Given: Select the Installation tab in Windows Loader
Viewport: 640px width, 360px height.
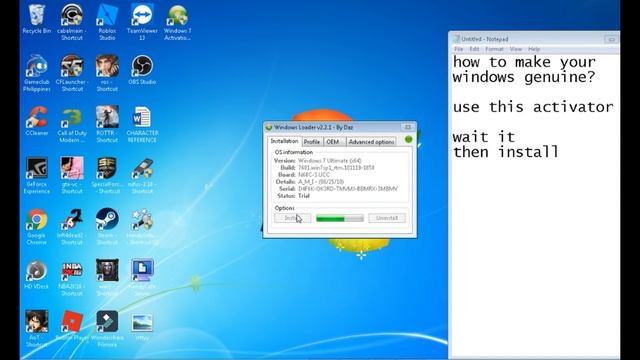Looking at the screenshot, I should [x=284, y=141].
